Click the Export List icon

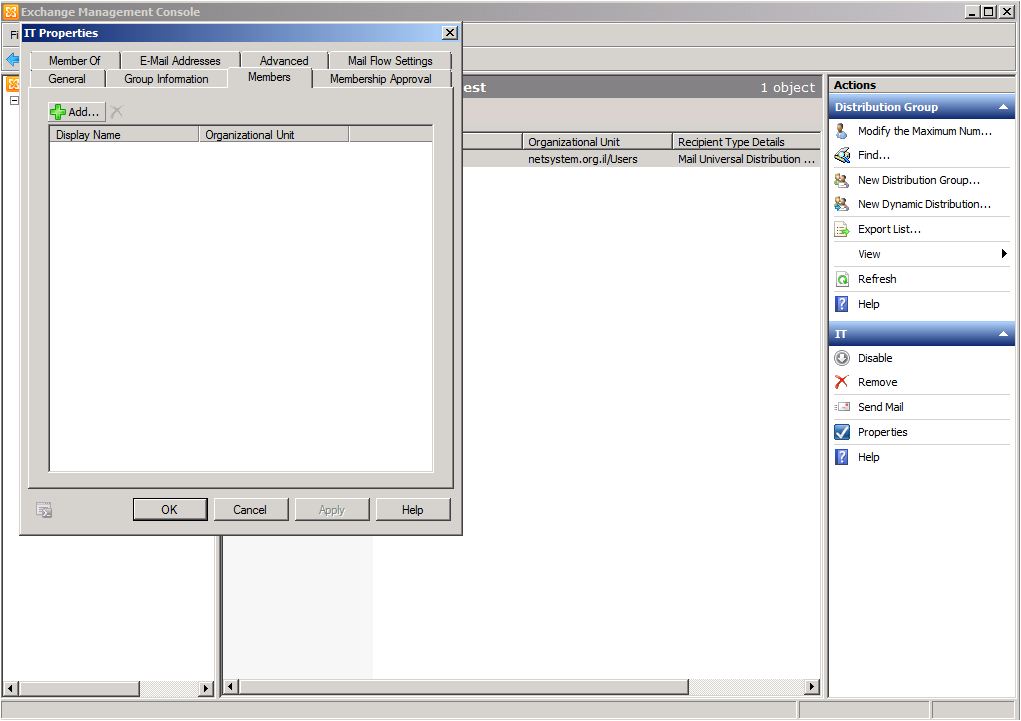tap(842, 229)
